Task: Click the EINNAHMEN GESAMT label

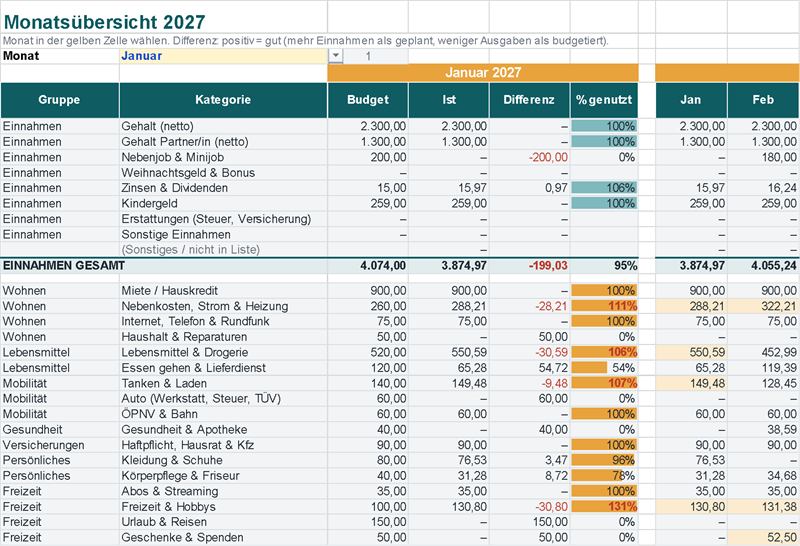Action: tap(64, 265)
